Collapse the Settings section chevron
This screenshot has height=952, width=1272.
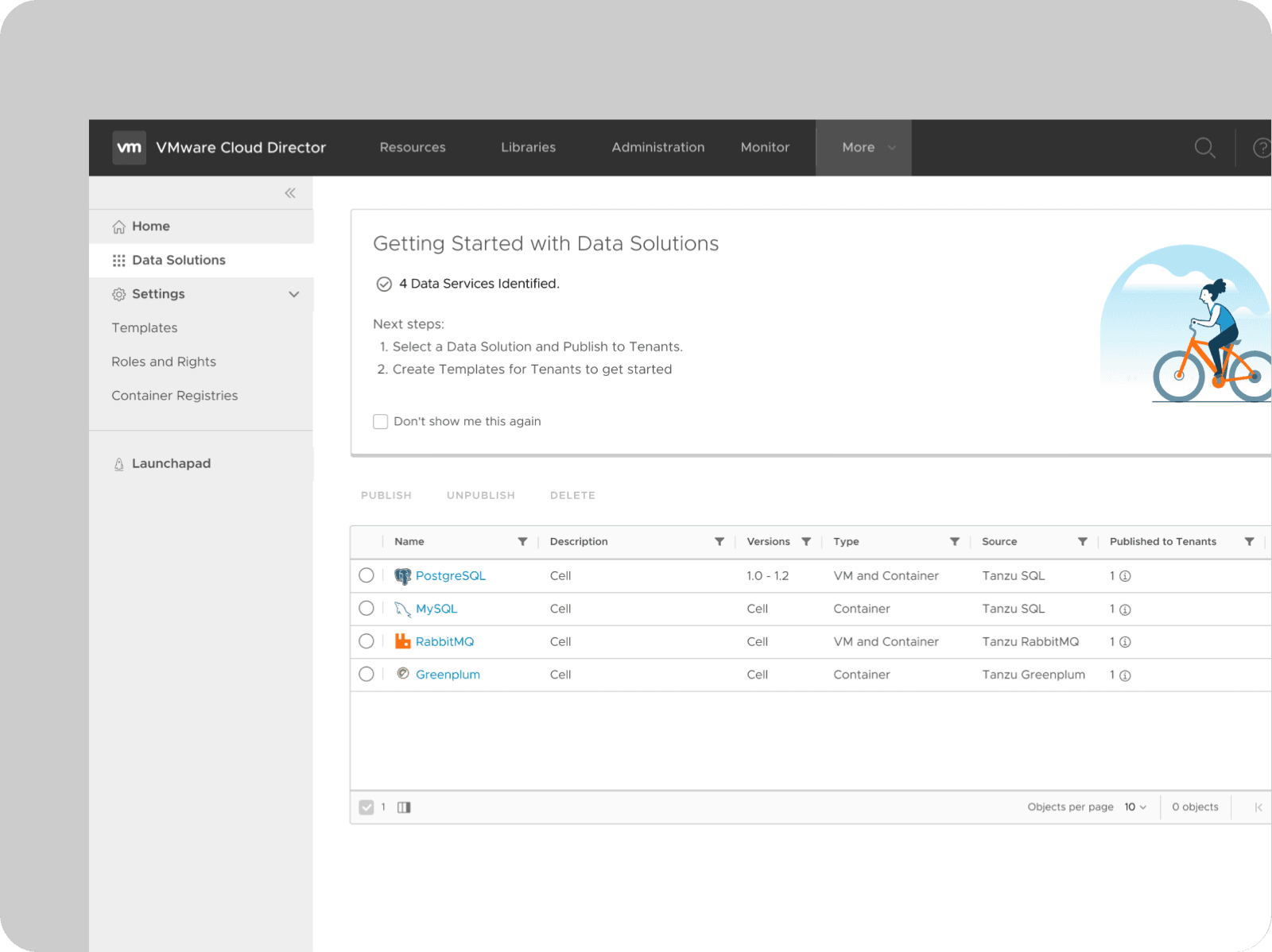pos(294,294)
